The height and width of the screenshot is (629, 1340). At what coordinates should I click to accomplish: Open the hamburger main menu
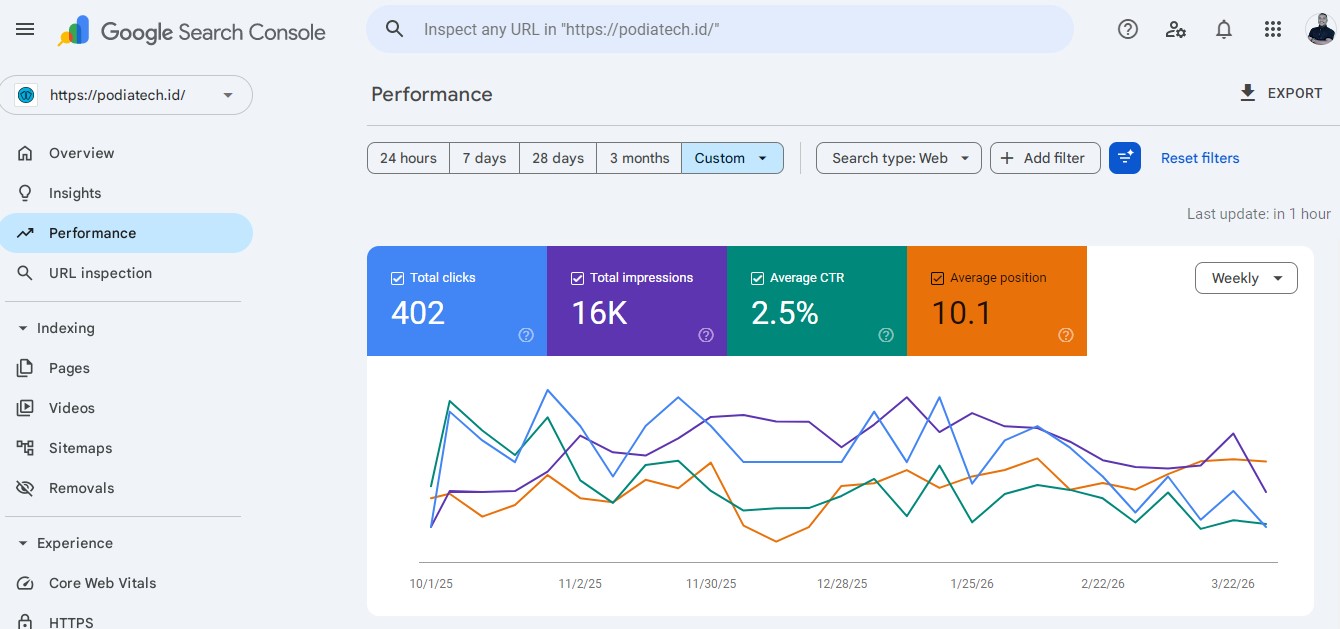pyautogui.click(x=25, y=30)
